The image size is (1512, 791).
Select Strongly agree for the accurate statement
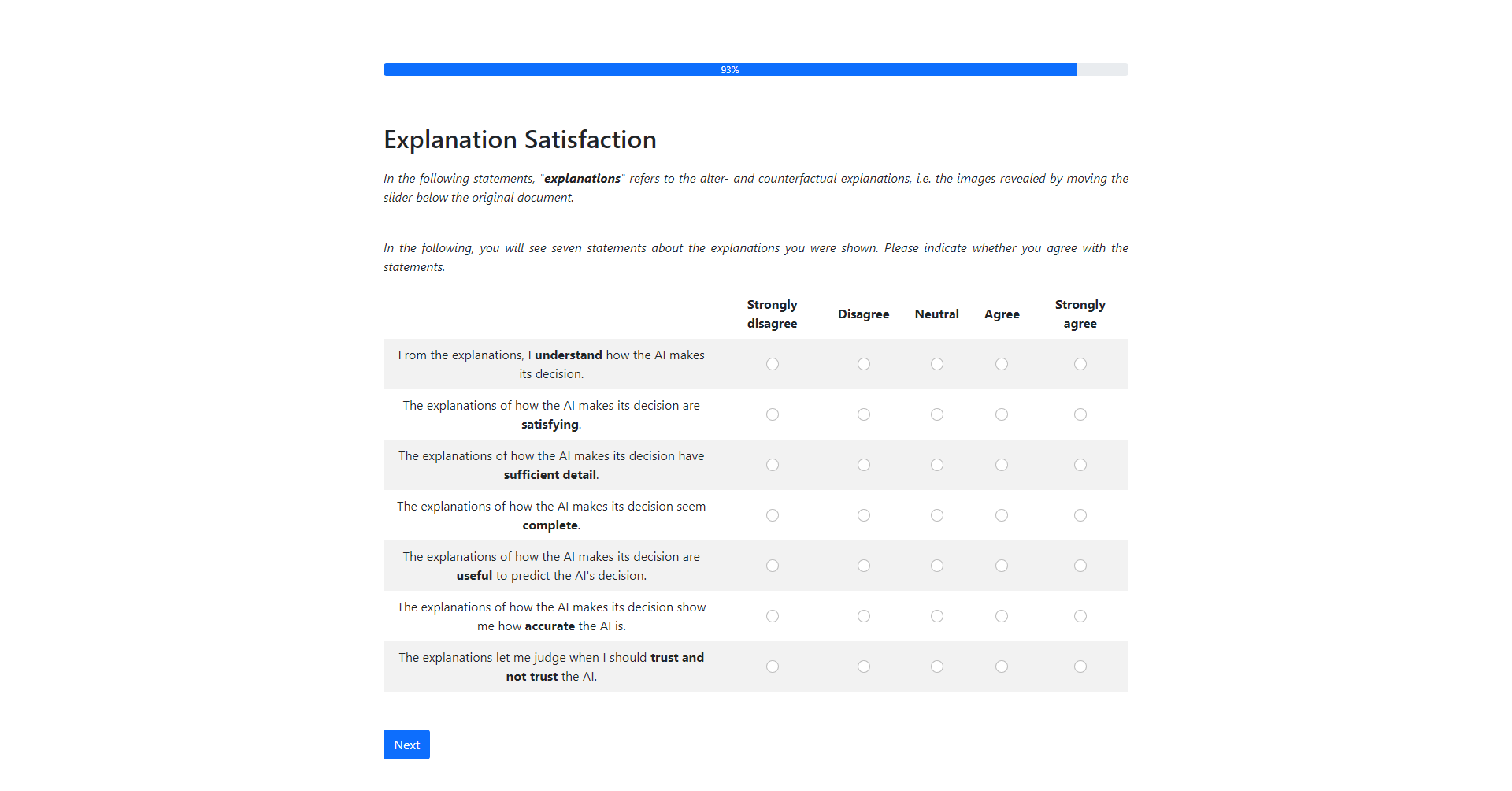(x=1080, y=616)
